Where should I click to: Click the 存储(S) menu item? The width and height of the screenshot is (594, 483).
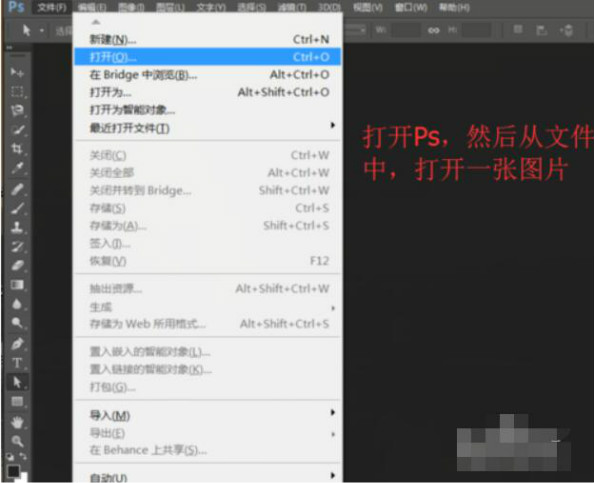coord(208,208)
